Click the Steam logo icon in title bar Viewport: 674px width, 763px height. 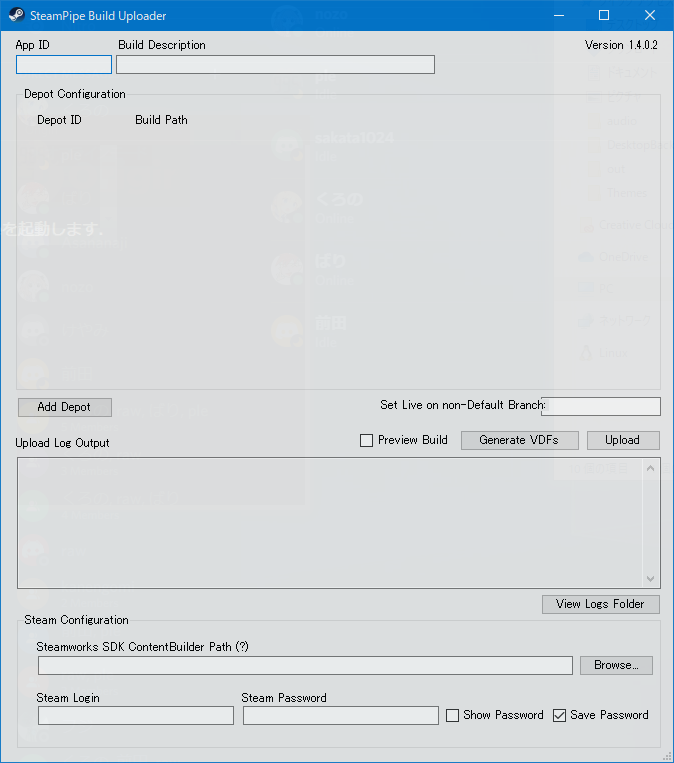16,15
